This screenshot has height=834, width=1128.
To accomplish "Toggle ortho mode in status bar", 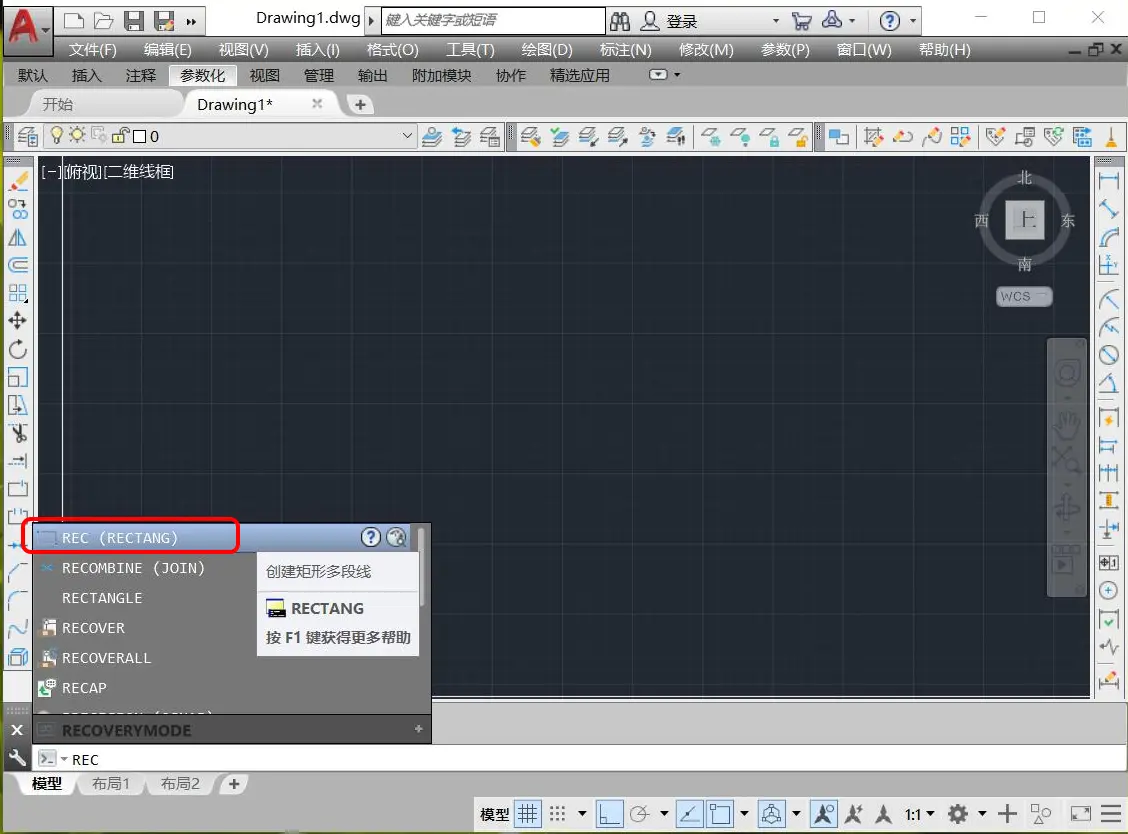I will click(x=609, y=813).
